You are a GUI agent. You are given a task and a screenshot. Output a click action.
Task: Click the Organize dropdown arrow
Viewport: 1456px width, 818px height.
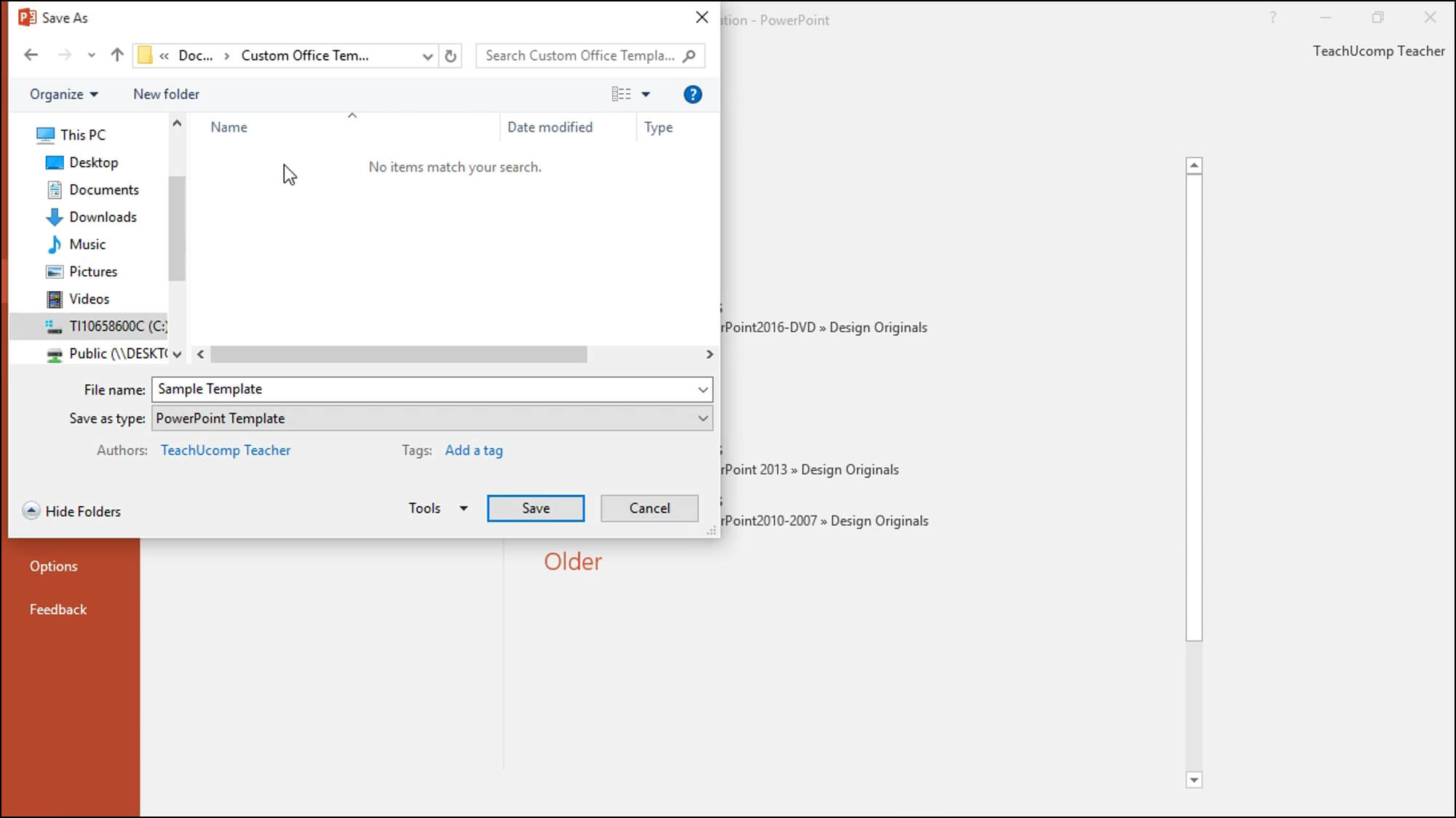(94, 94)
